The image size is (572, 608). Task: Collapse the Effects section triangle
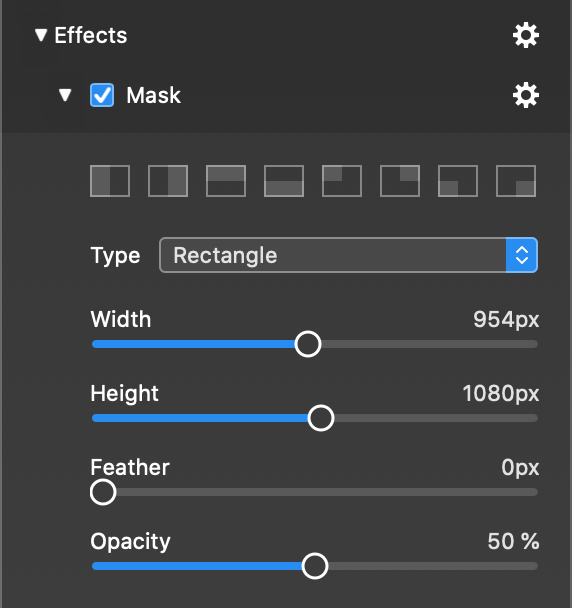(x=41, y=35)
